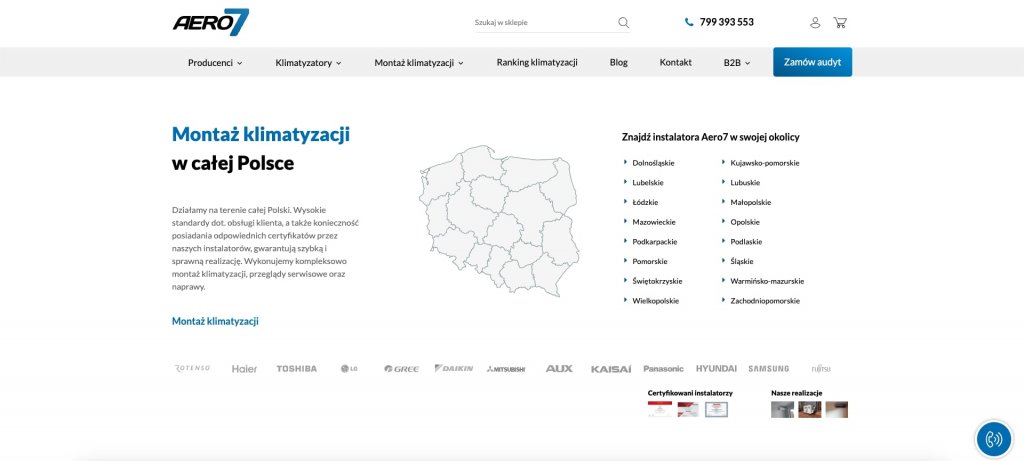1024x461 pixels.
Task: Expand the Montaż klimatyzacji nav dropdown
Action: click(x=419, y=62)
